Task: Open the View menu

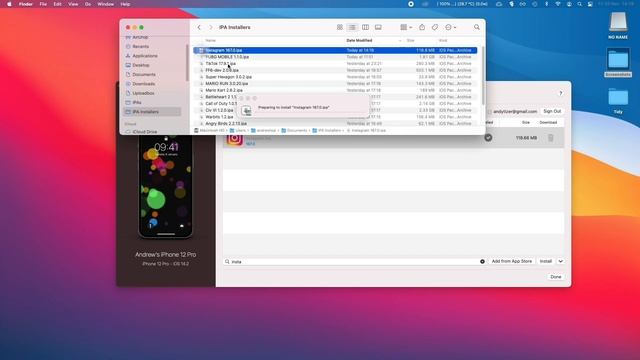Action: click(73, 4)
